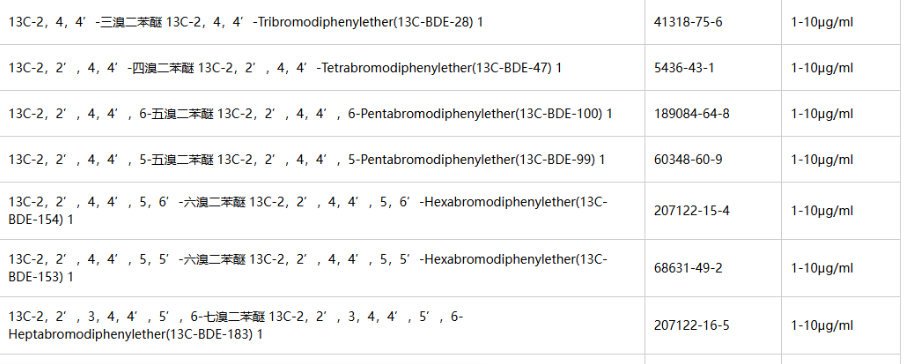Click concentration cell in the BDE-100 row
The width and height of the screenshot is (904, 364).
click(x=822, y=114)
